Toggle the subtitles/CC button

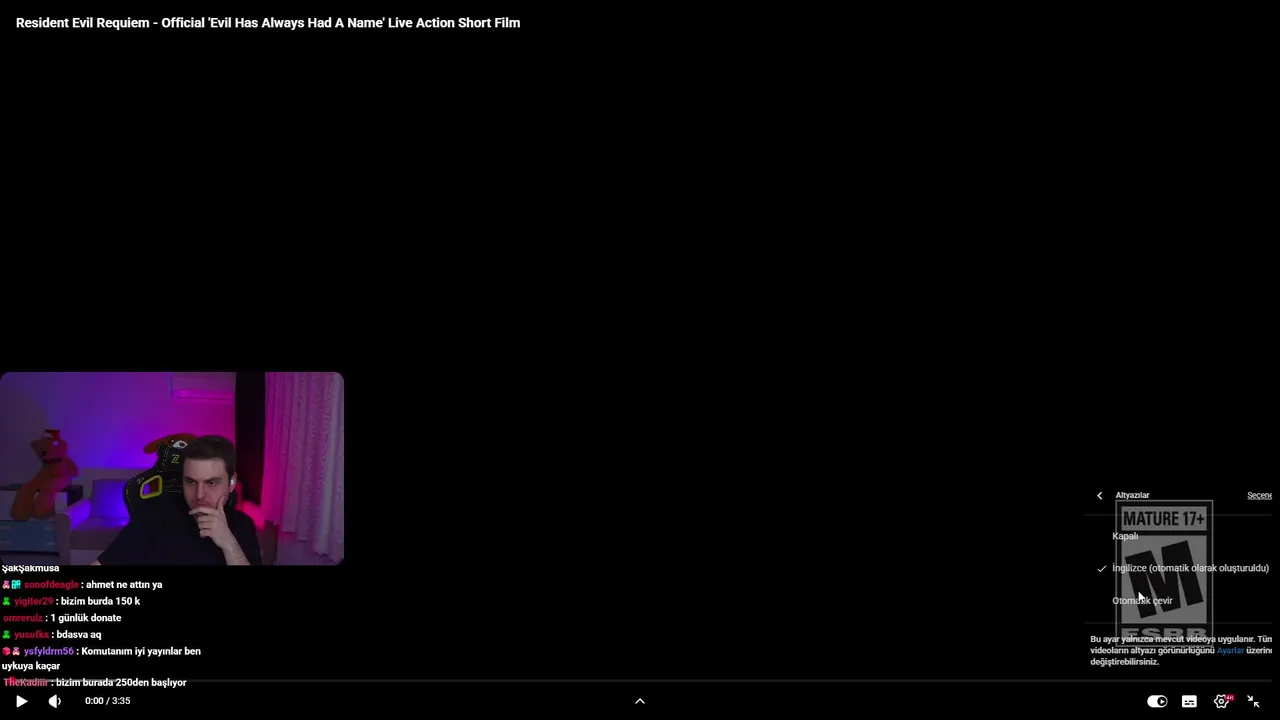point(1189,701)
